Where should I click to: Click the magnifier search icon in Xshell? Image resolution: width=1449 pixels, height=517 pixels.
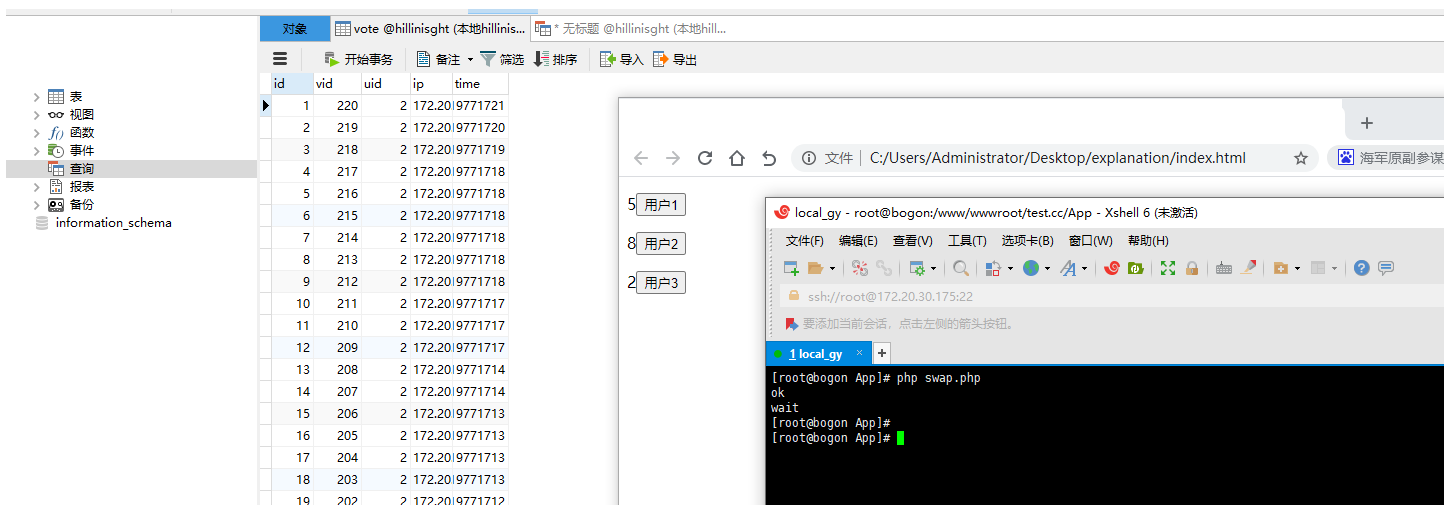point(961,268)
